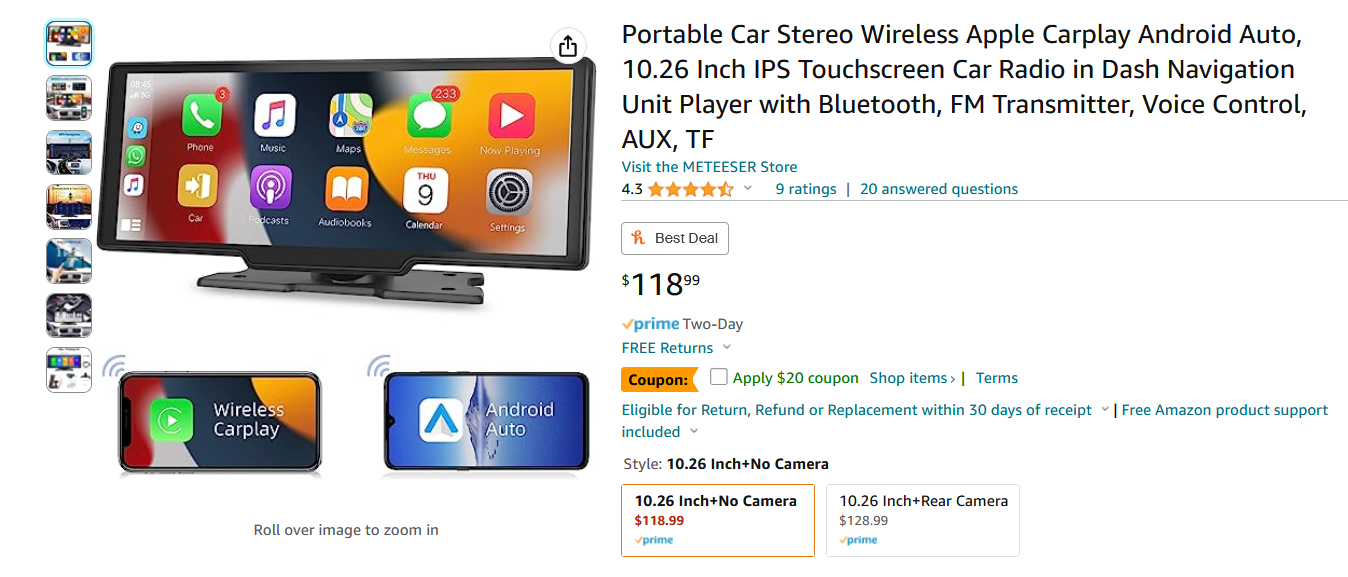View the last product thumbnail in list

[69, 370]
